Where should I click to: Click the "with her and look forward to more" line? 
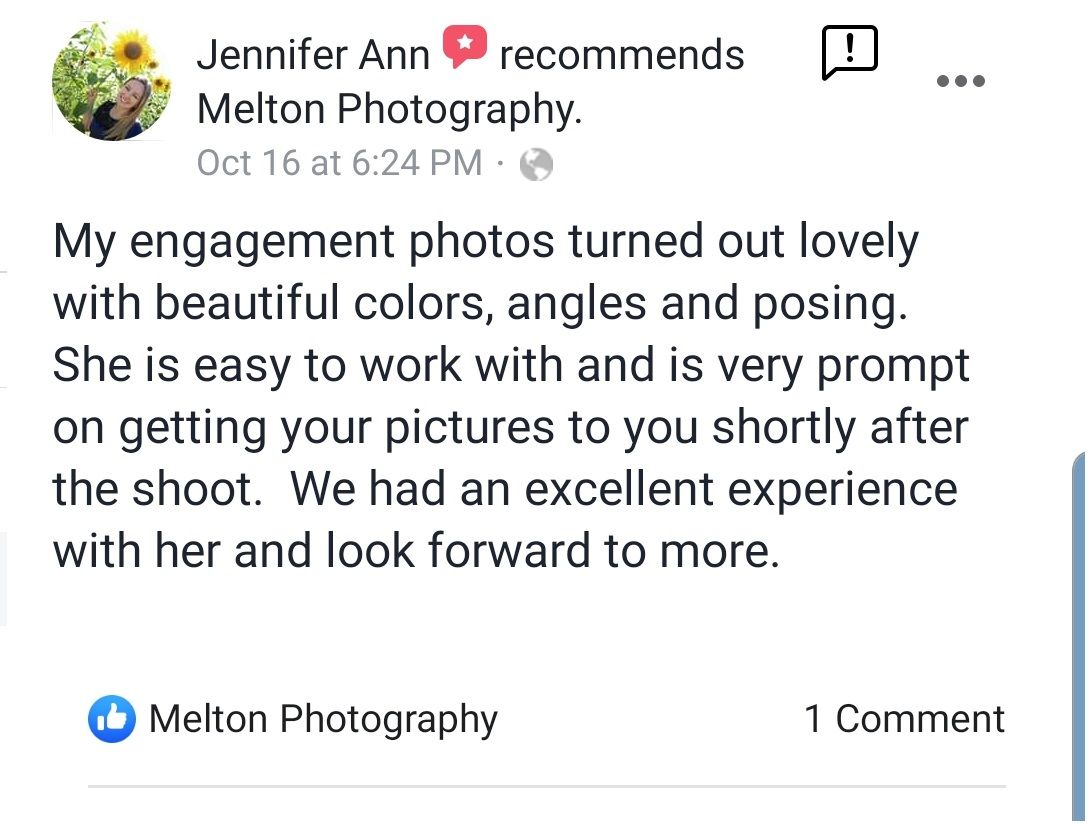(415, 551)
